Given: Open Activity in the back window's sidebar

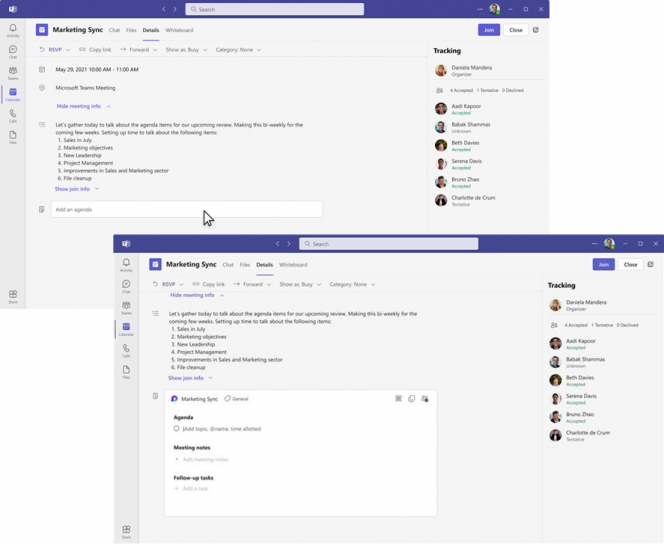Looking at the screenshot, I should (13, 30).
